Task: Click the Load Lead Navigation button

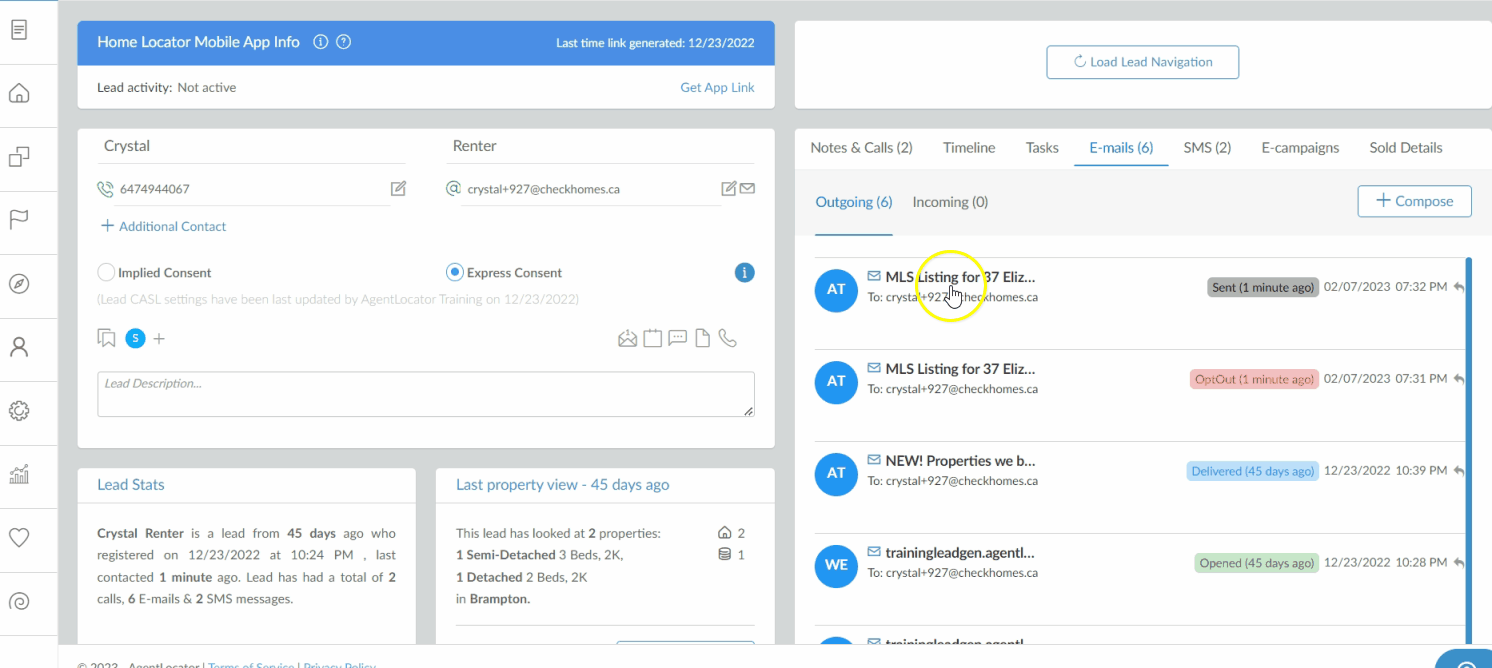Action: (x=1143, y=62)
